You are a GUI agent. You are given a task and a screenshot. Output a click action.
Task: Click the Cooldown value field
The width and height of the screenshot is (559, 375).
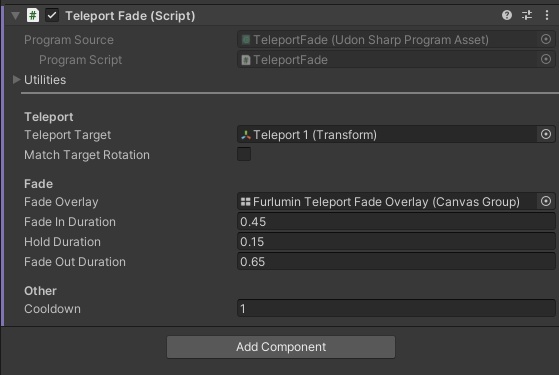[396, 308]
